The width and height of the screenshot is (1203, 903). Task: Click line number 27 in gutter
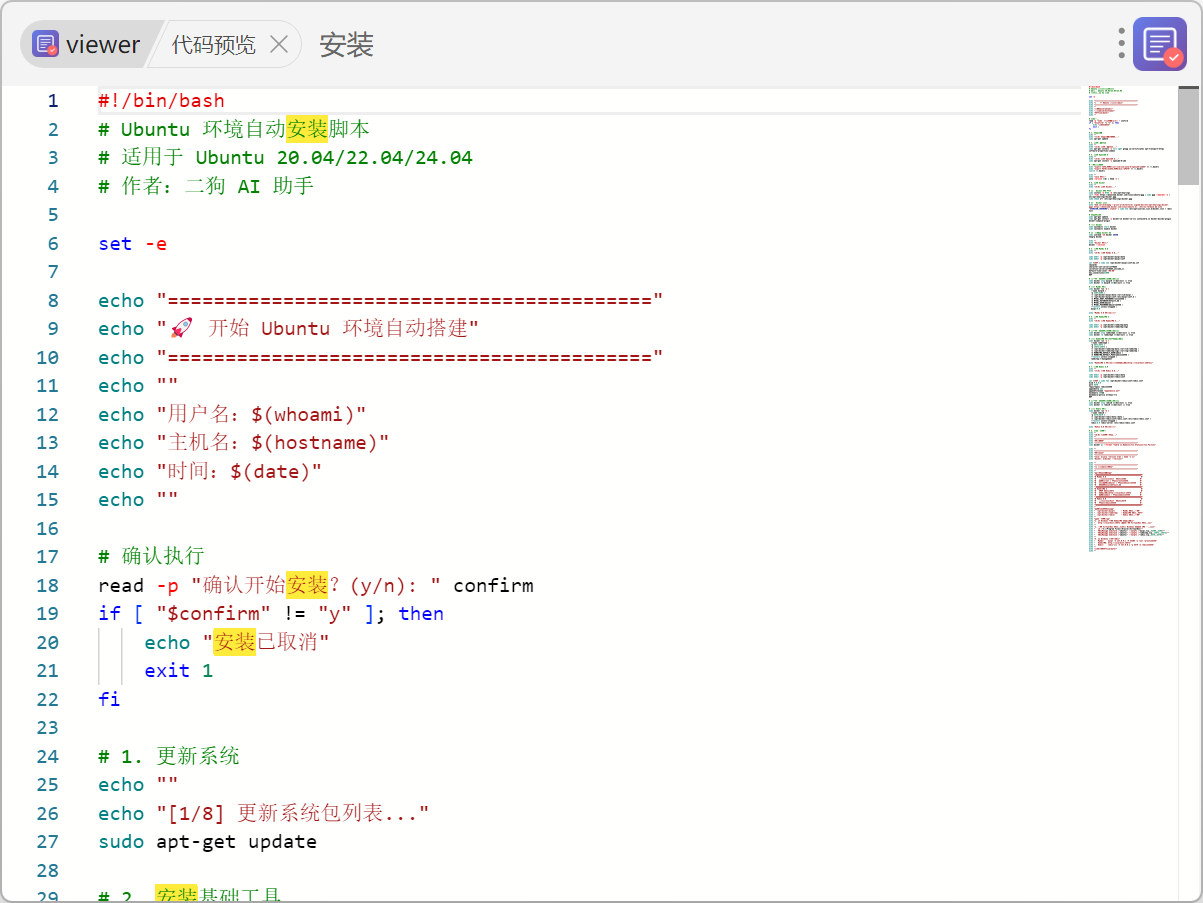(47, 842)
